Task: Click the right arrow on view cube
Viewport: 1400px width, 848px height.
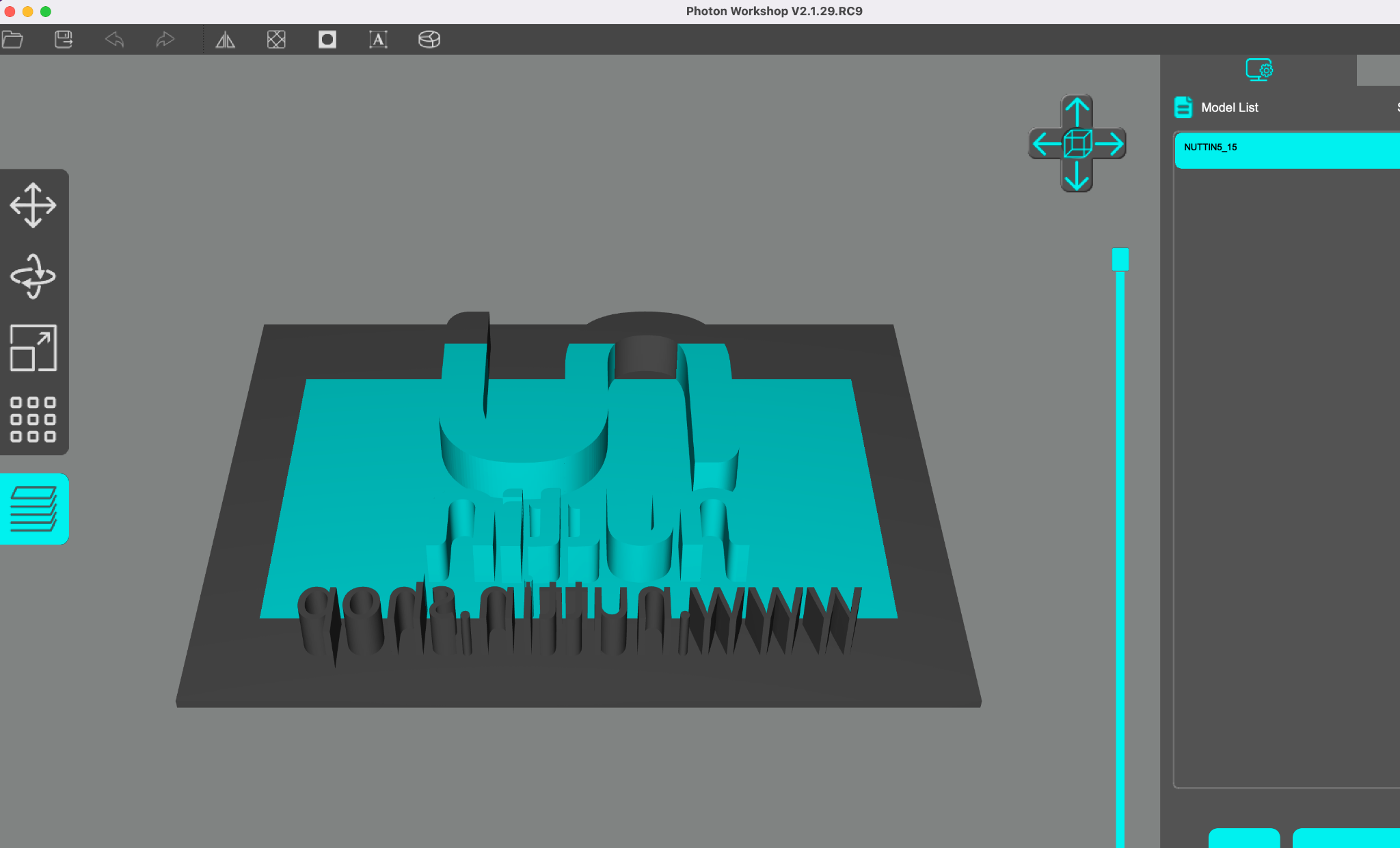Action: pos(1109,143)
